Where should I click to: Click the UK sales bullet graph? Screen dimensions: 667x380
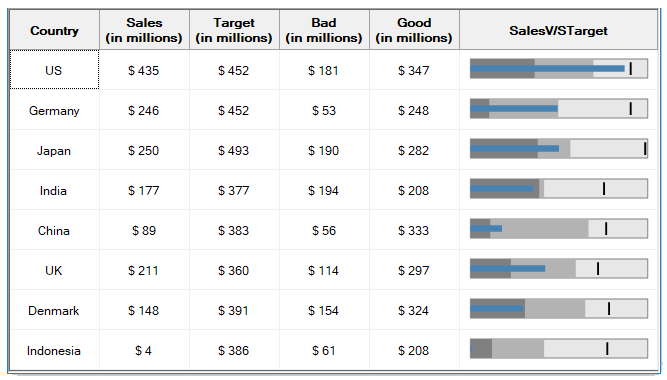(x=559, y=269)
